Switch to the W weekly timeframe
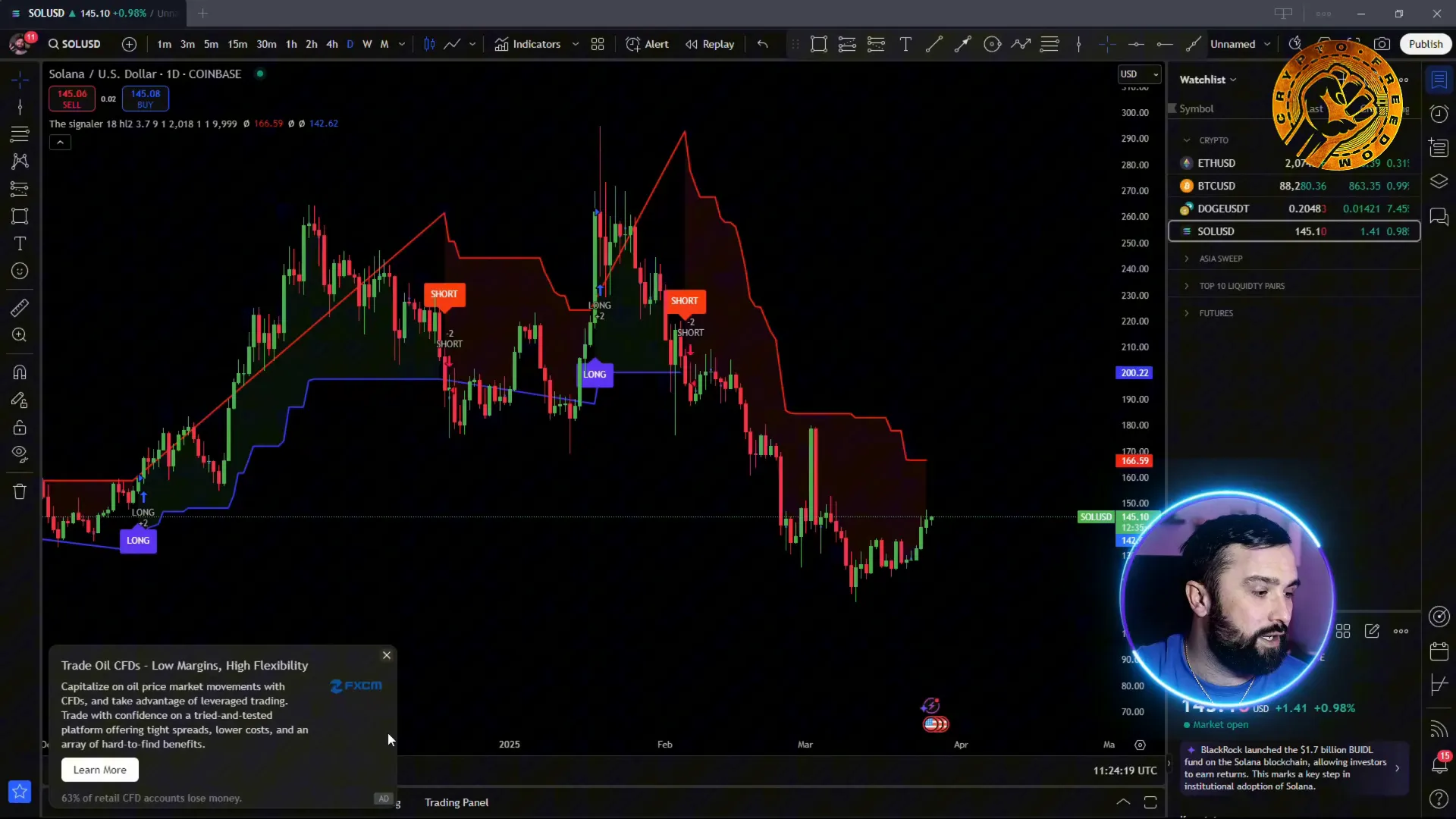Image resolution: width=1456 pixels, height=819 pixels. click(x=367, y=44)
